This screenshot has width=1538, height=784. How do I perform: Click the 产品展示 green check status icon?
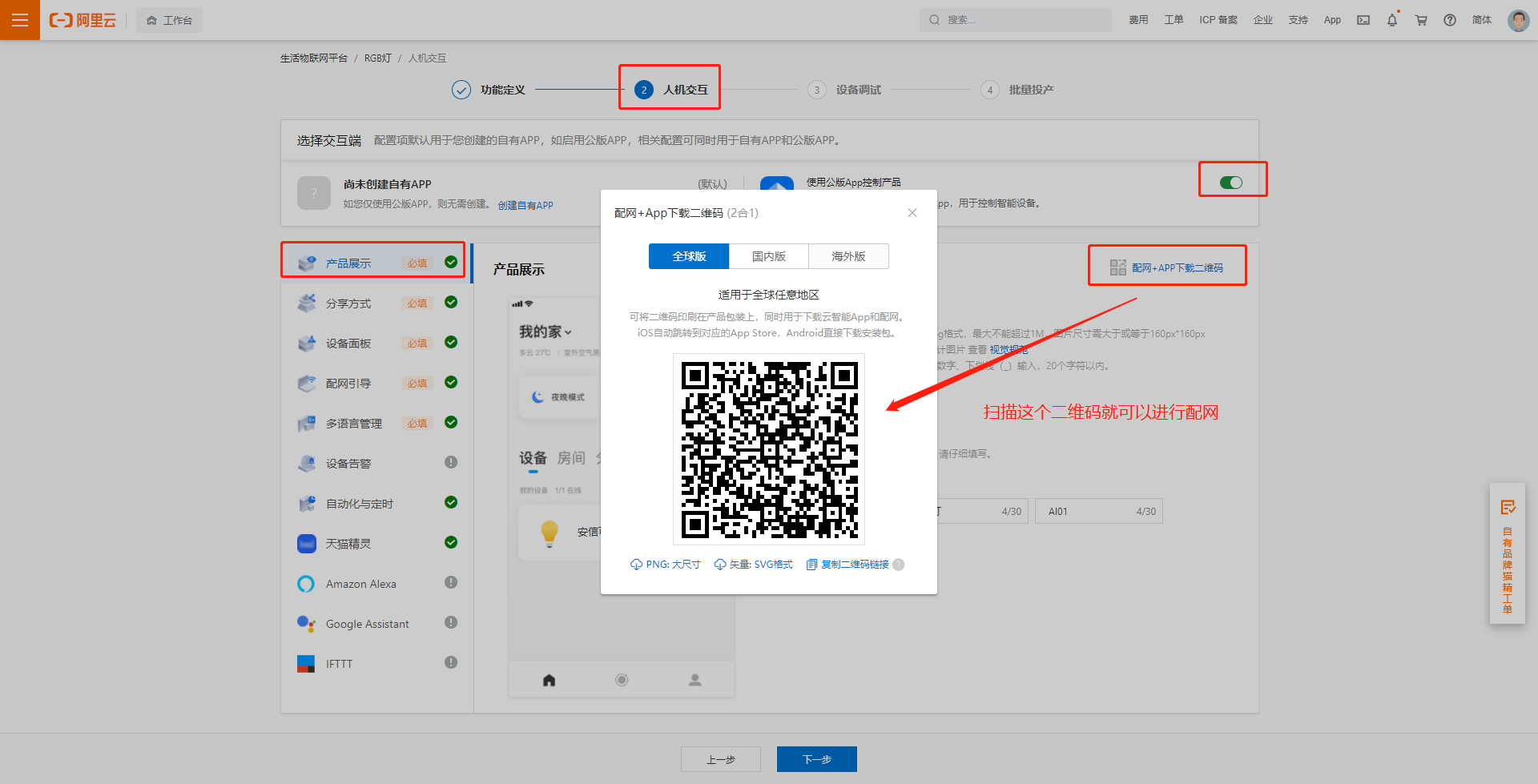(x=451, y=262)
